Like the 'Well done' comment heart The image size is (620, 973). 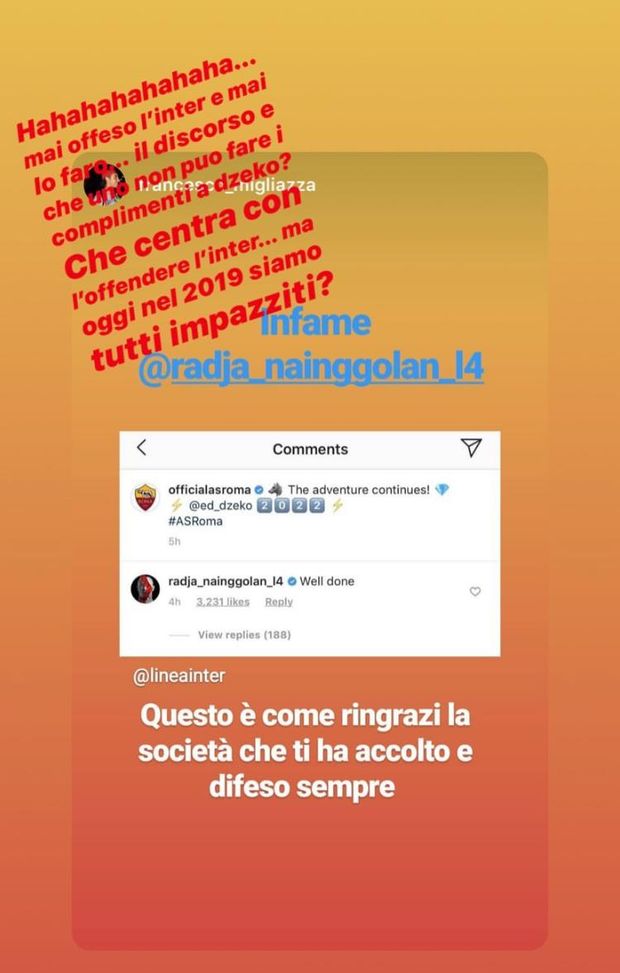pyautogui.click(x=475, y=592)
